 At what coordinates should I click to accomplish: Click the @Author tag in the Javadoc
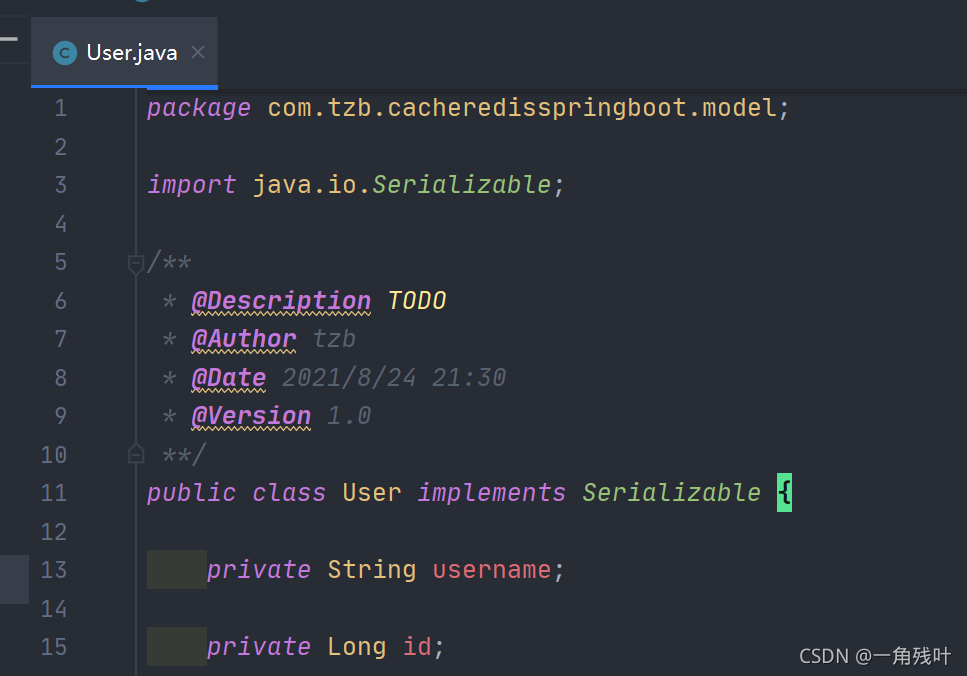(244, 339)
